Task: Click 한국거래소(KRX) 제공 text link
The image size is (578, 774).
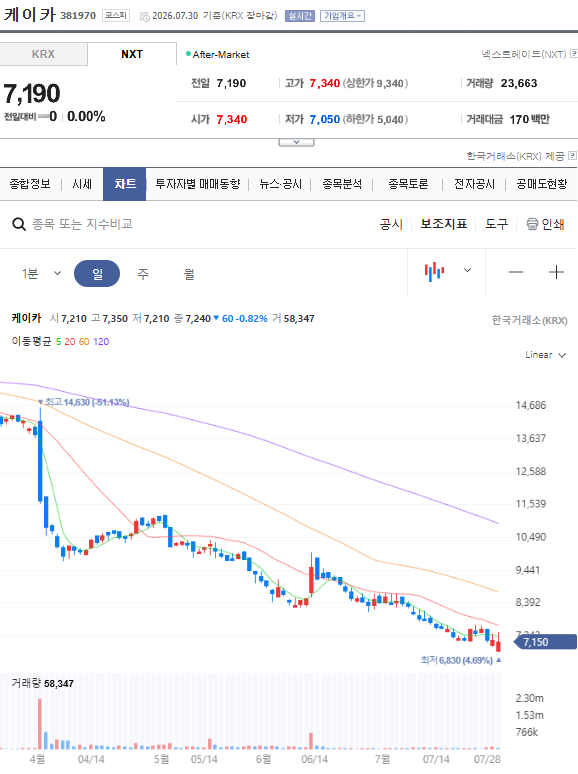Action: click(515, 156)
